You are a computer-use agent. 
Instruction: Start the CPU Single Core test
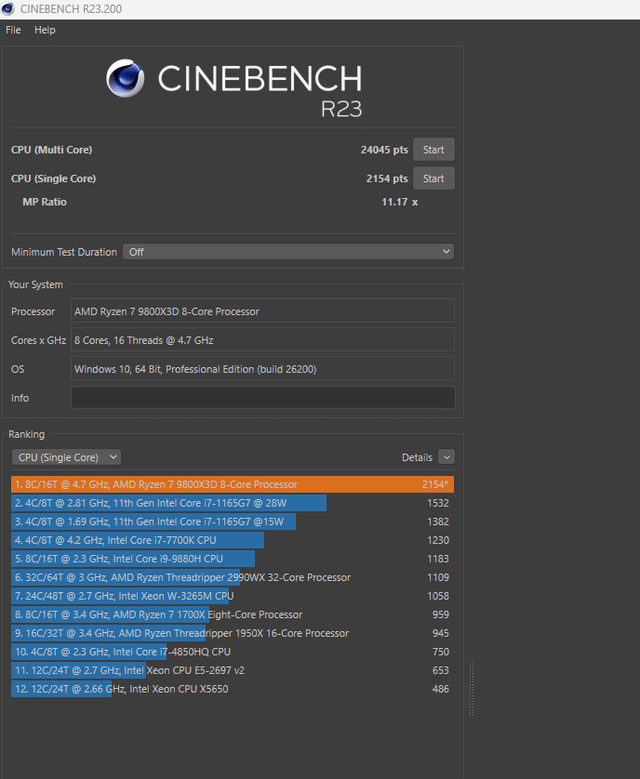tap(433, 179)
